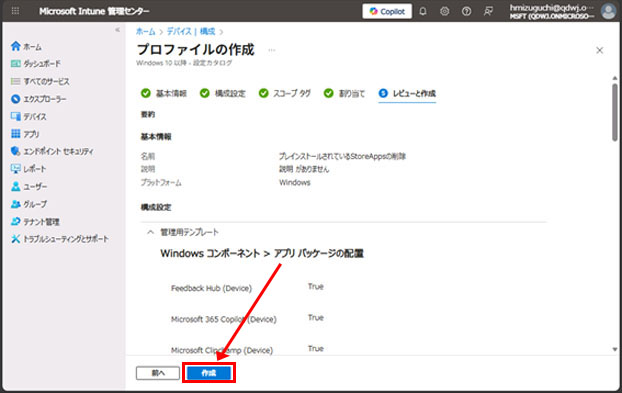Image resolution: width=622 pixels, height=393 pixels.
Task: Select the レビューと作成 step
Action: (x=407, y=94)
